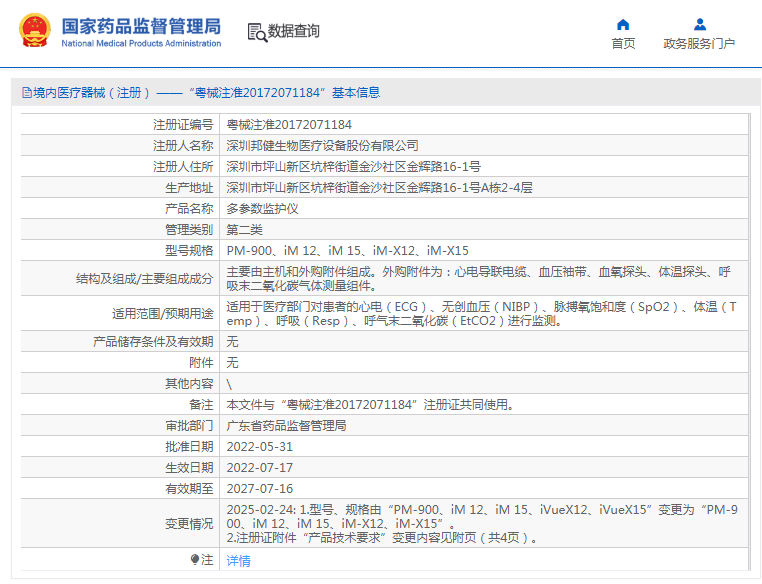Go to 首页 text link

tap(623, 44)
